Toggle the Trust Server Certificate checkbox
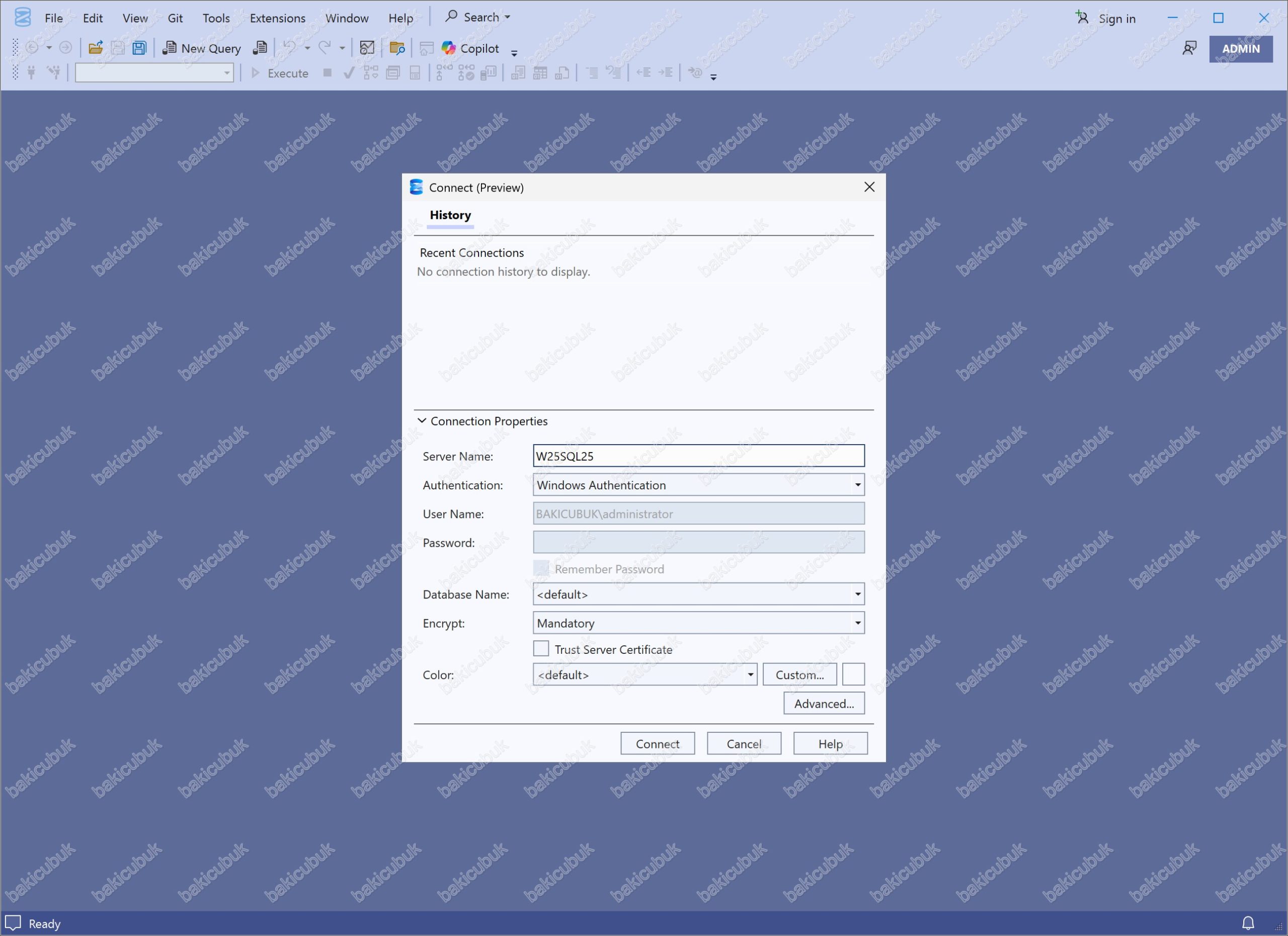 point(541,648)
